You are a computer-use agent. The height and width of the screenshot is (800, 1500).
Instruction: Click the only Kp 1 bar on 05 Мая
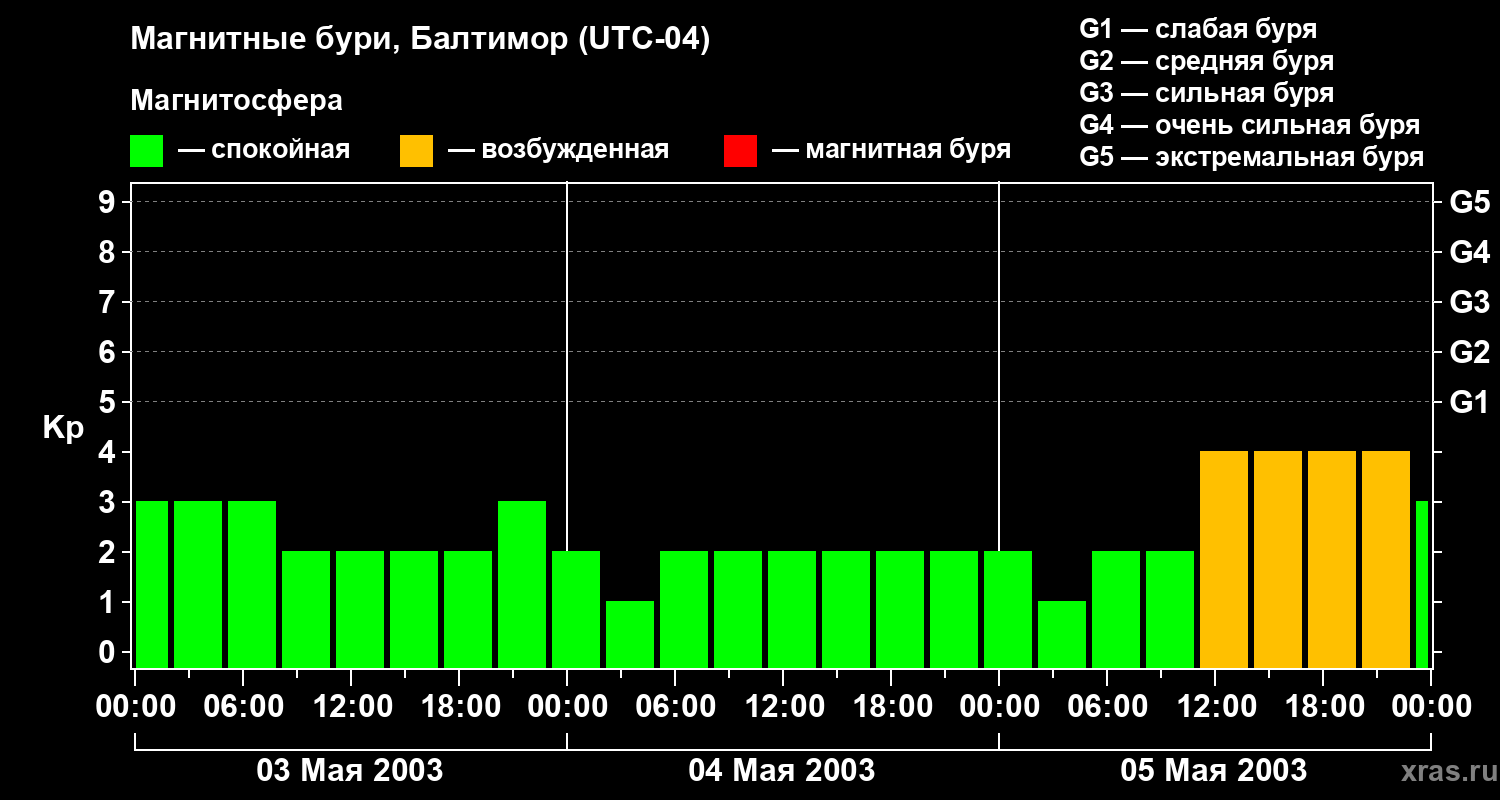pyautogui.click(x=1062, y=634)
